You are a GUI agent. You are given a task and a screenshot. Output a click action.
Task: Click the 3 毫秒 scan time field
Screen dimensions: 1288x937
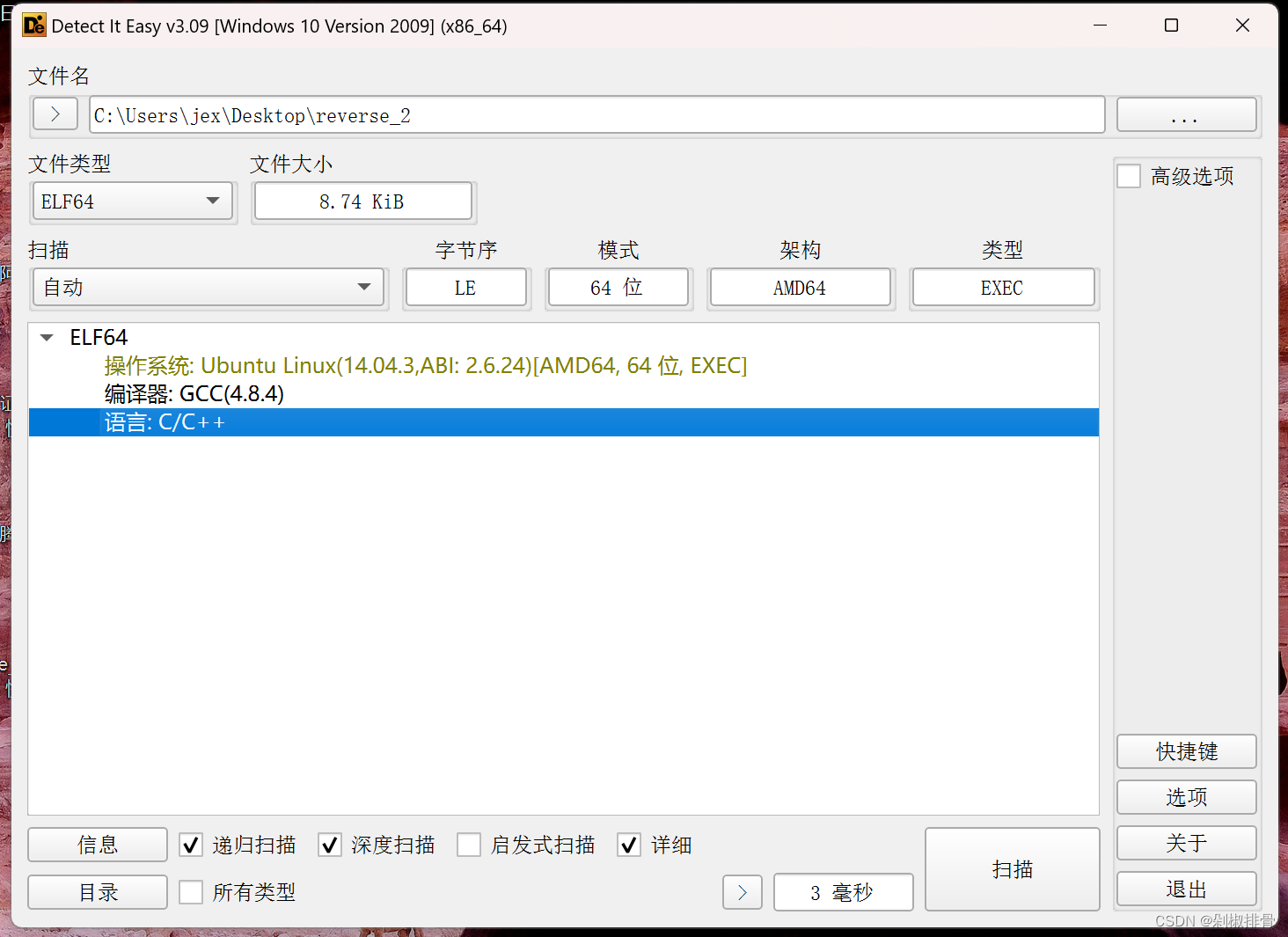click(843, 892)
